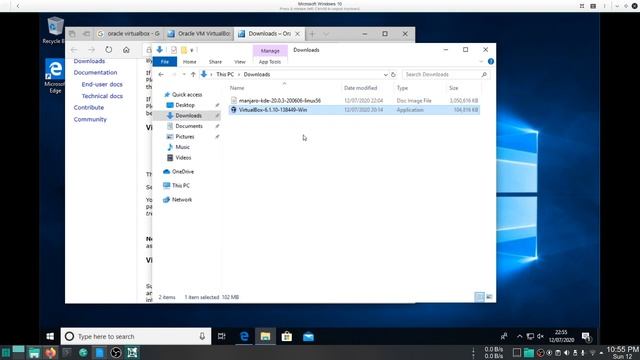The image size is (640, 360).
Task: Sort files by Date modified column
Action: tap(360, 88)
